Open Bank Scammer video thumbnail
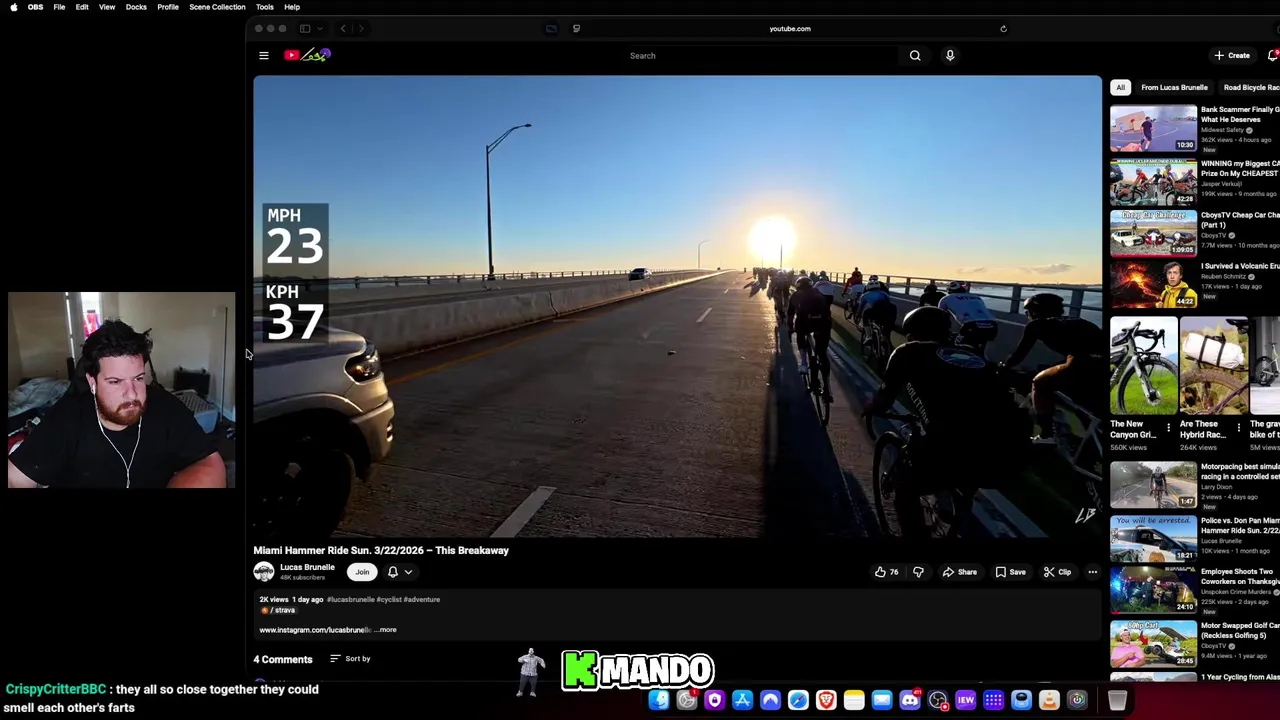The height and width of the screenshot is (720, 1280). coord(1153,129)
